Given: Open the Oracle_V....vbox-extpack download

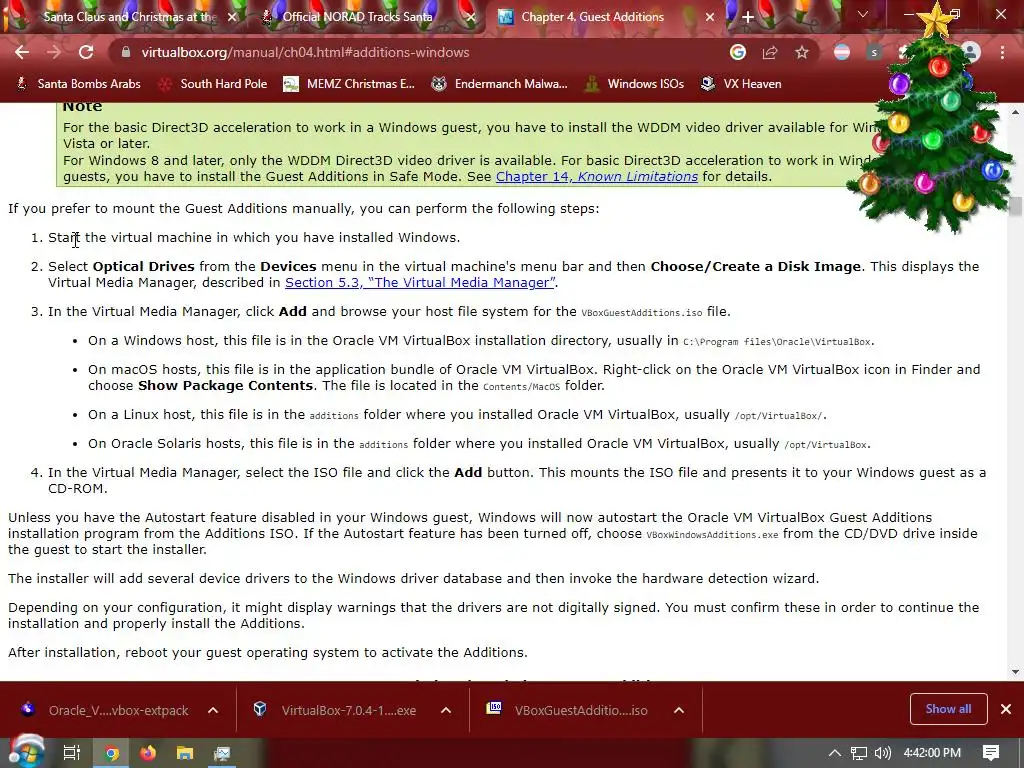Looking at the screenshot, I should 108,710.
